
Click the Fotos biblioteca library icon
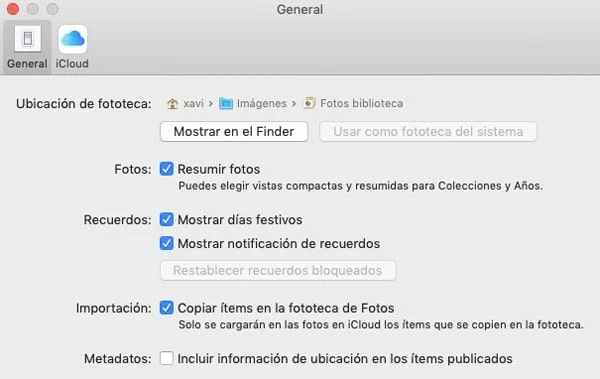(x=309, y=103)
